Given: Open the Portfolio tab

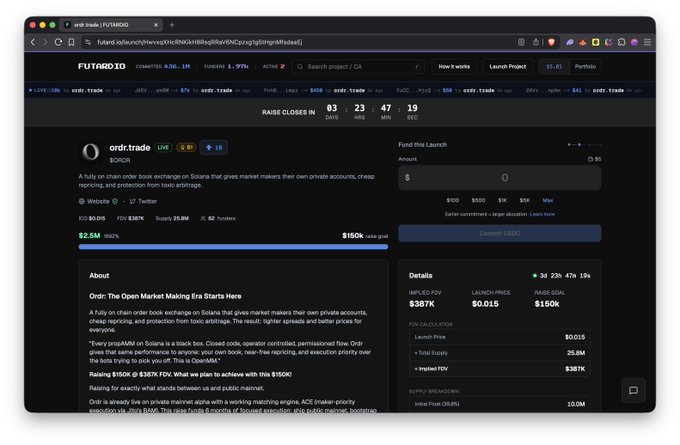Looking at the screenshot, I should pos(585,66).
